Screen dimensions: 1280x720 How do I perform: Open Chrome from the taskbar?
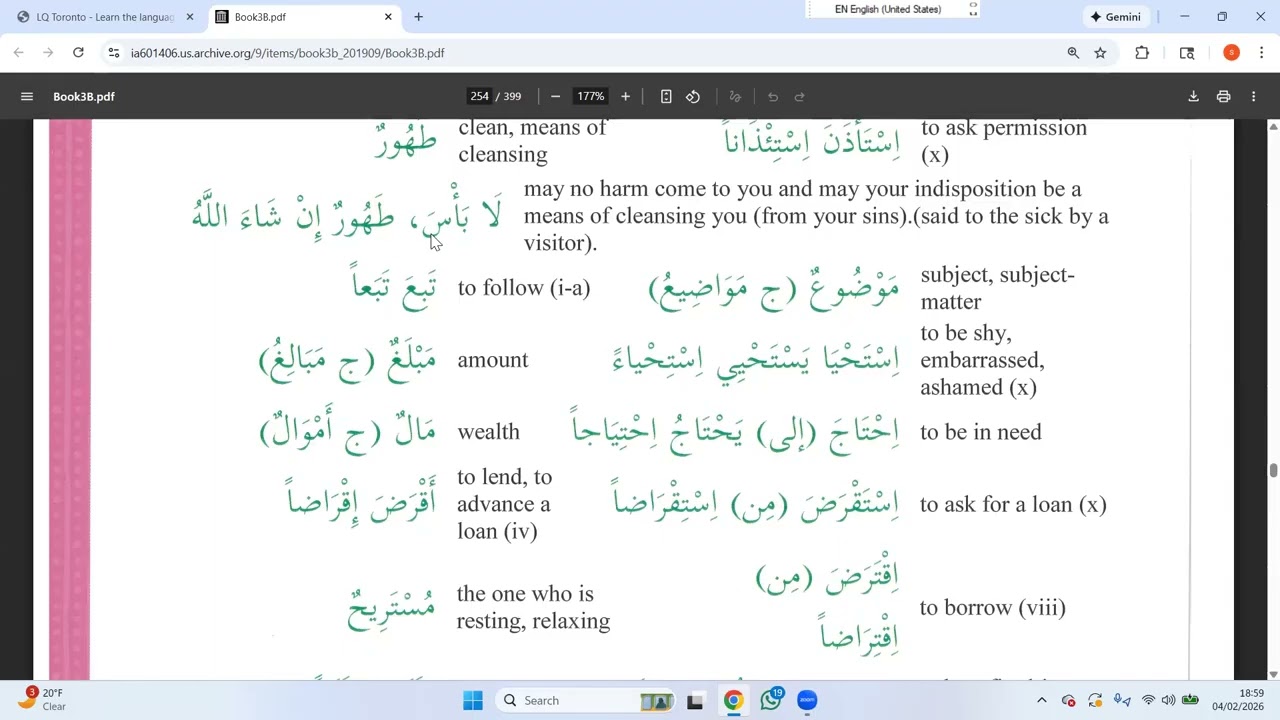point(733,700)
